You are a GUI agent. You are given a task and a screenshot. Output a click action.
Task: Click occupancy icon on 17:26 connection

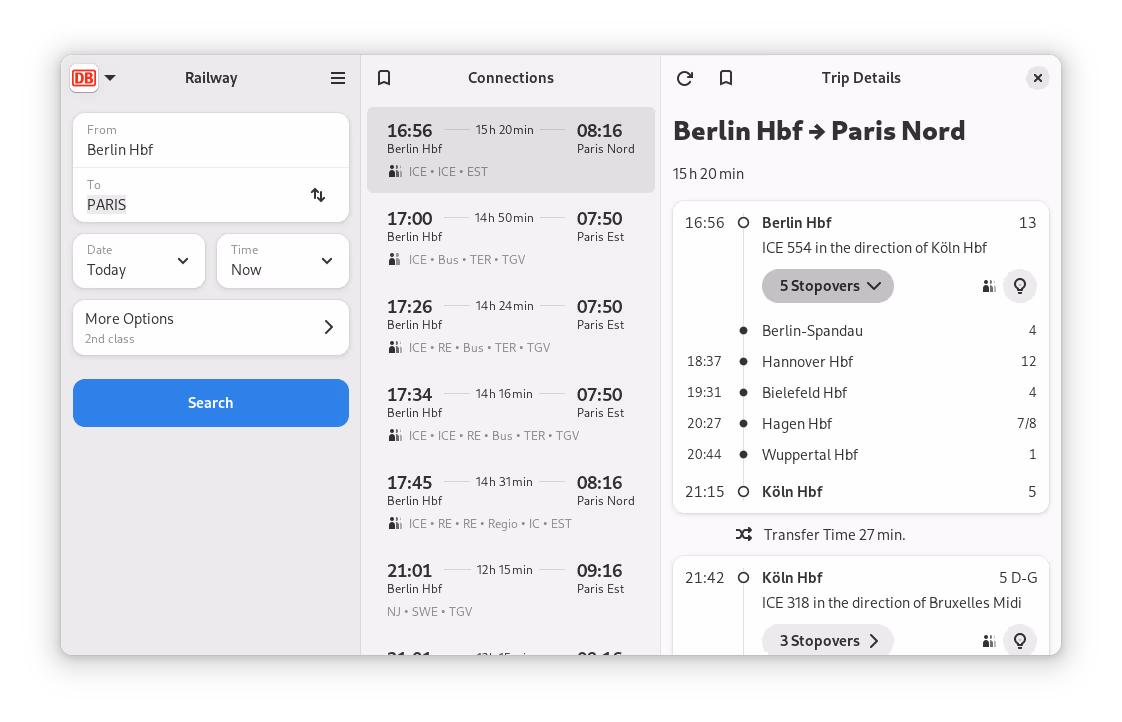pos(395,348)
